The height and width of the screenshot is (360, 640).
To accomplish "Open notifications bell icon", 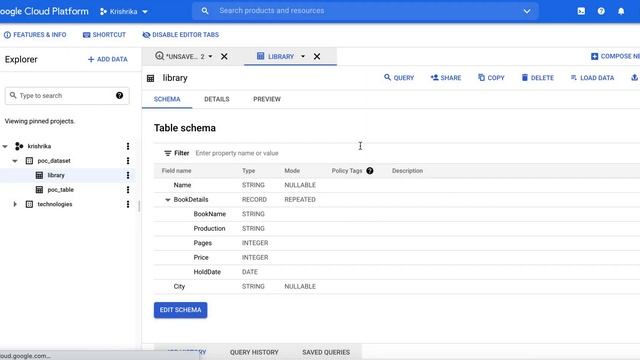I will pos(621,11).
